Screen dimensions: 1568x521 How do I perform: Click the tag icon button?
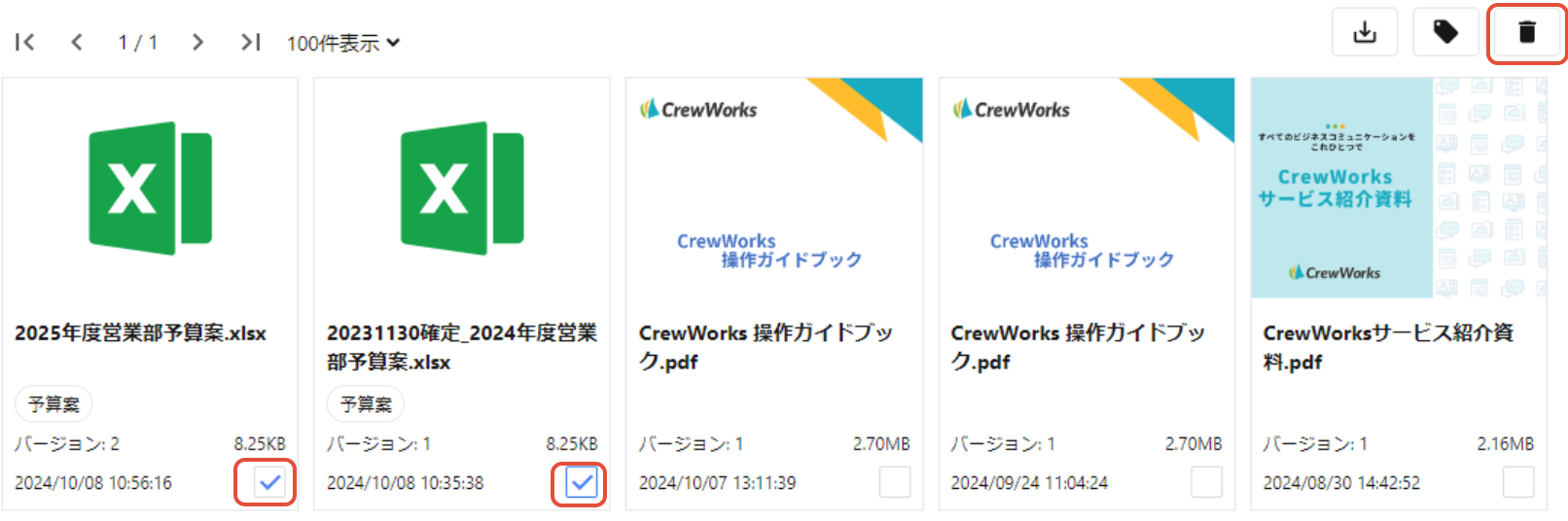1445,32
